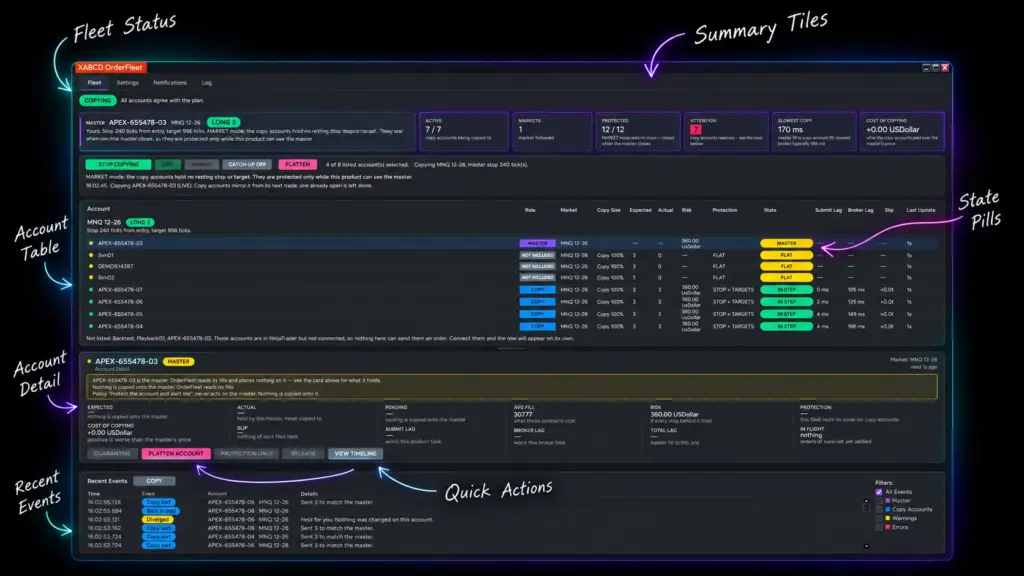Enable the Master events filter checkbox
The height and width of the screenshot is (576, 1024).
(x=879, y=501)
